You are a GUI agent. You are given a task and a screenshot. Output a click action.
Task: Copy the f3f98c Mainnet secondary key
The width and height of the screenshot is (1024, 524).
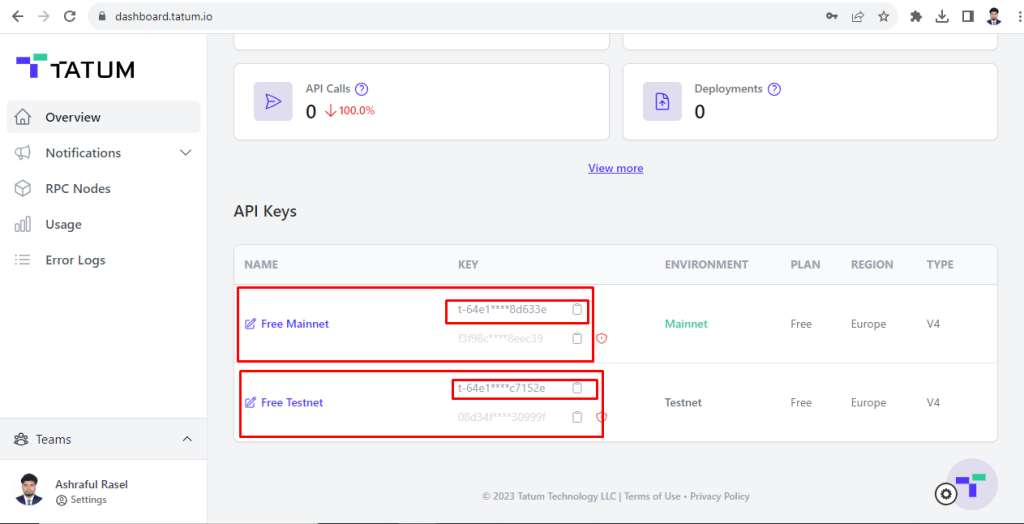577,338
